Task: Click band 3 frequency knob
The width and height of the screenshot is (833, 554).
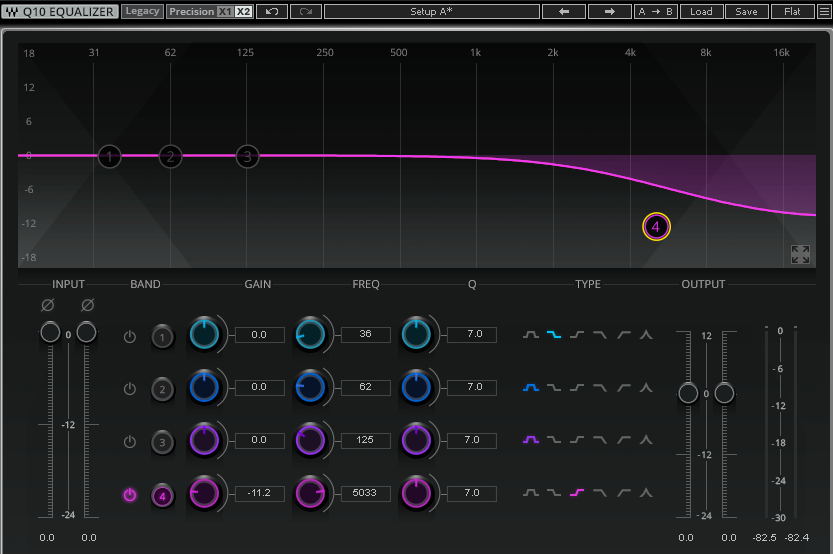Action: (x=310, y=440)
